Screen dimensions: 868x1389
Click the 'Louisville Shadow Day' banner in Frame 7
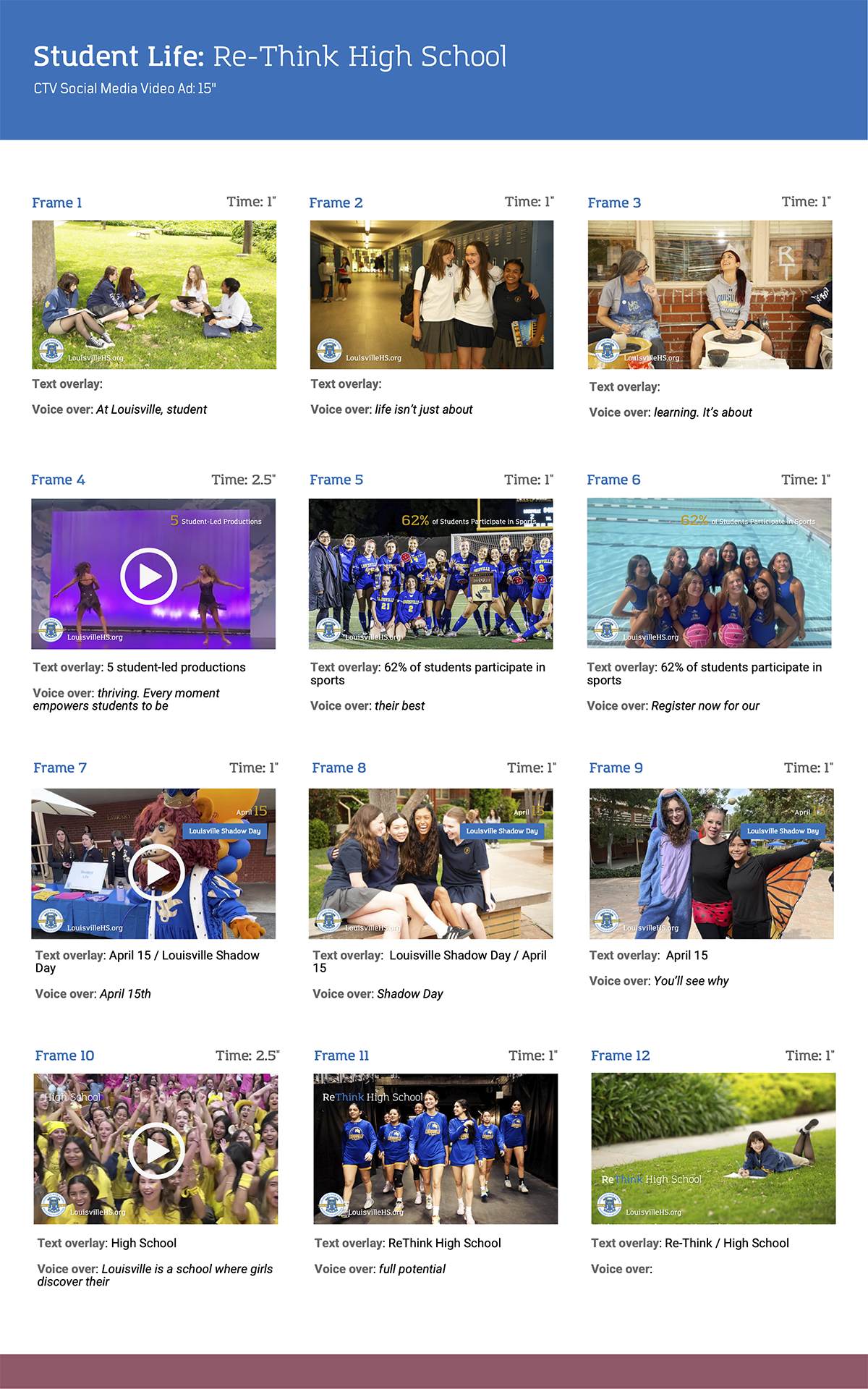[x=224, y=831]
